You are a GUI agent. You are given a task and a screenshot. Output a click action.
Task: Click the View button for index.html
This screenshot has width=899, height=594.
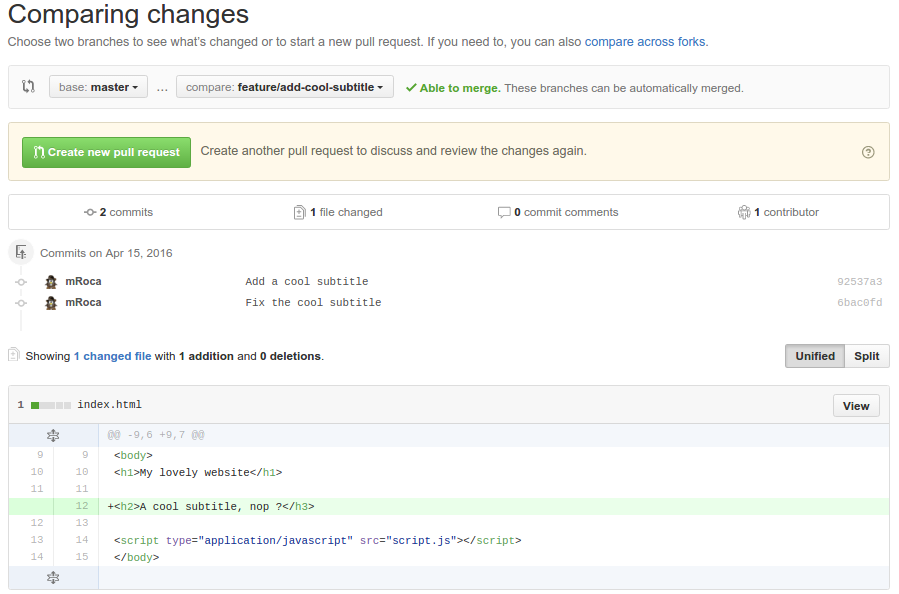856,405
